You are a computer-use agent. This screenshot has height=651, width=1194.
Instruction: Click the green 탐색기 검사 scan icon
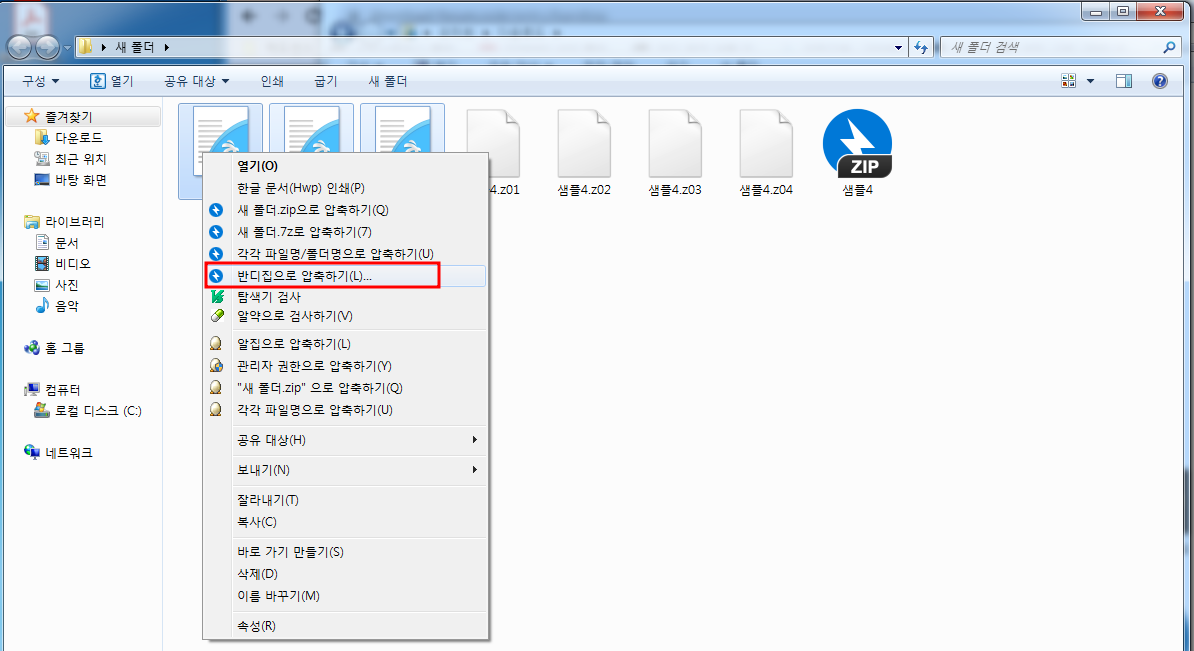pos(217,298)
